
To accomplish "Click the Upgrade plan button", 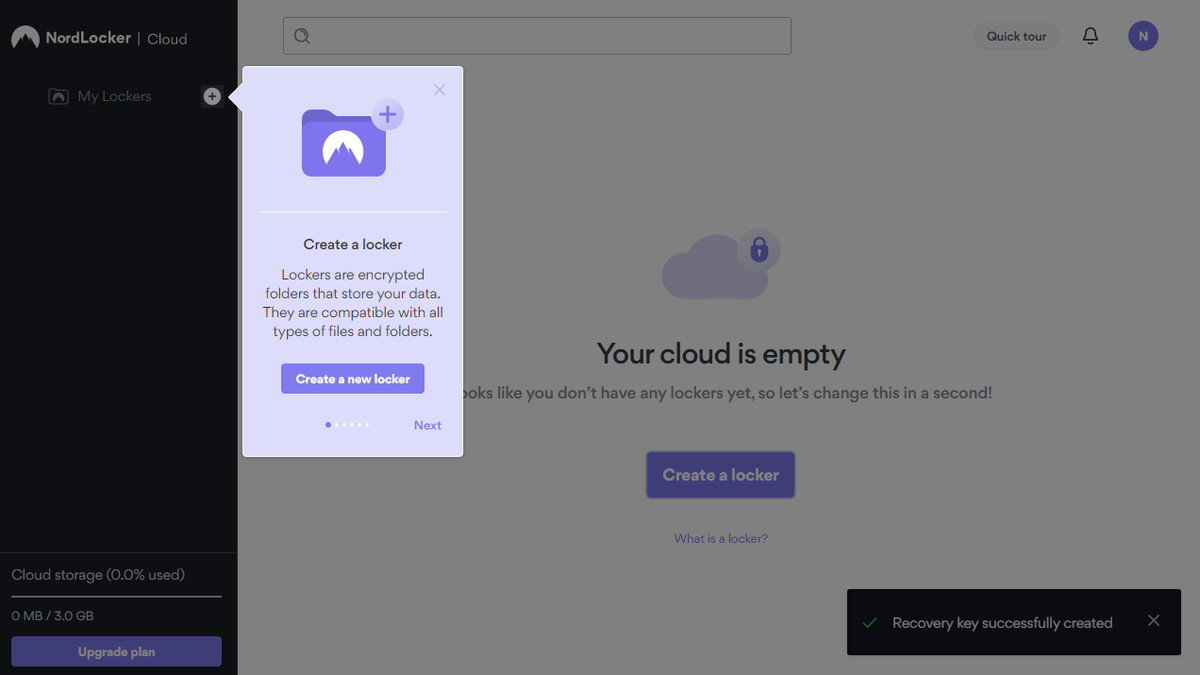I will (116, 651).
